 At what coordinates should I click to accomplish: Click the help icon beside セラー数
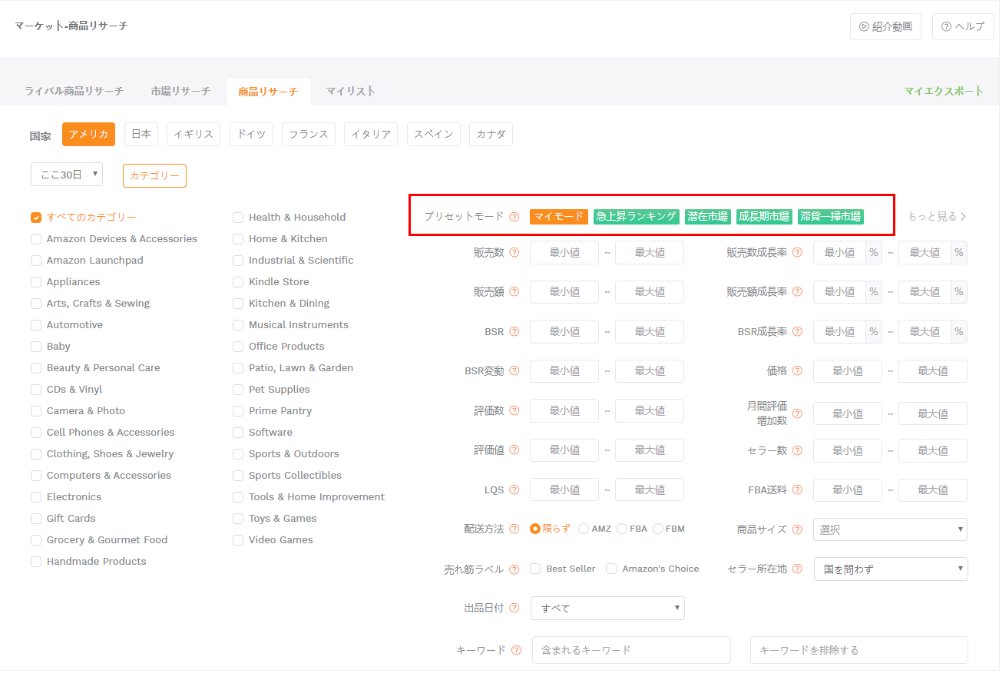click(797, 451)
